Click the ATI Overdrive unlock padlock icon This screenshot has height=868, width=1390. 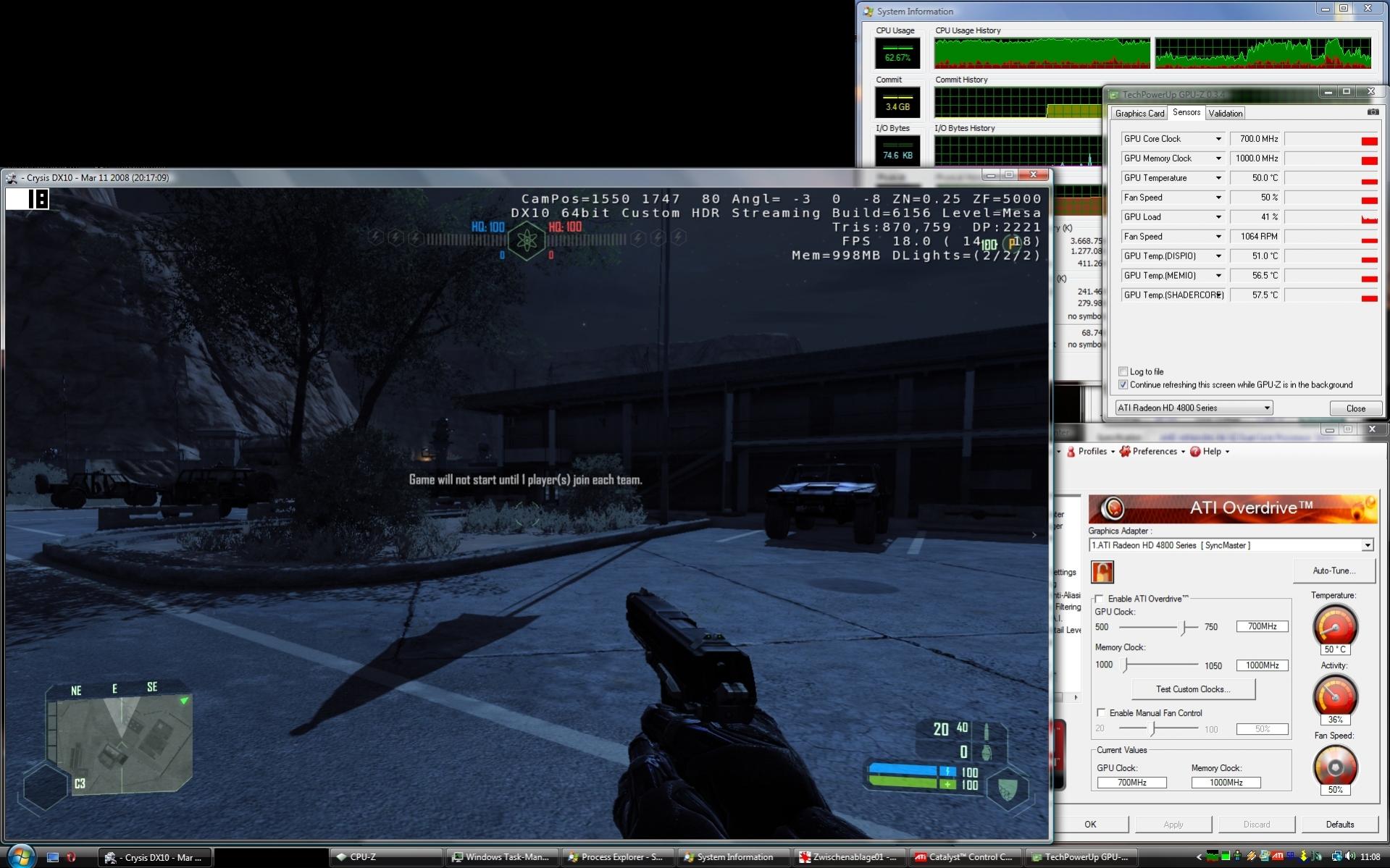(x=1102, y=572)
